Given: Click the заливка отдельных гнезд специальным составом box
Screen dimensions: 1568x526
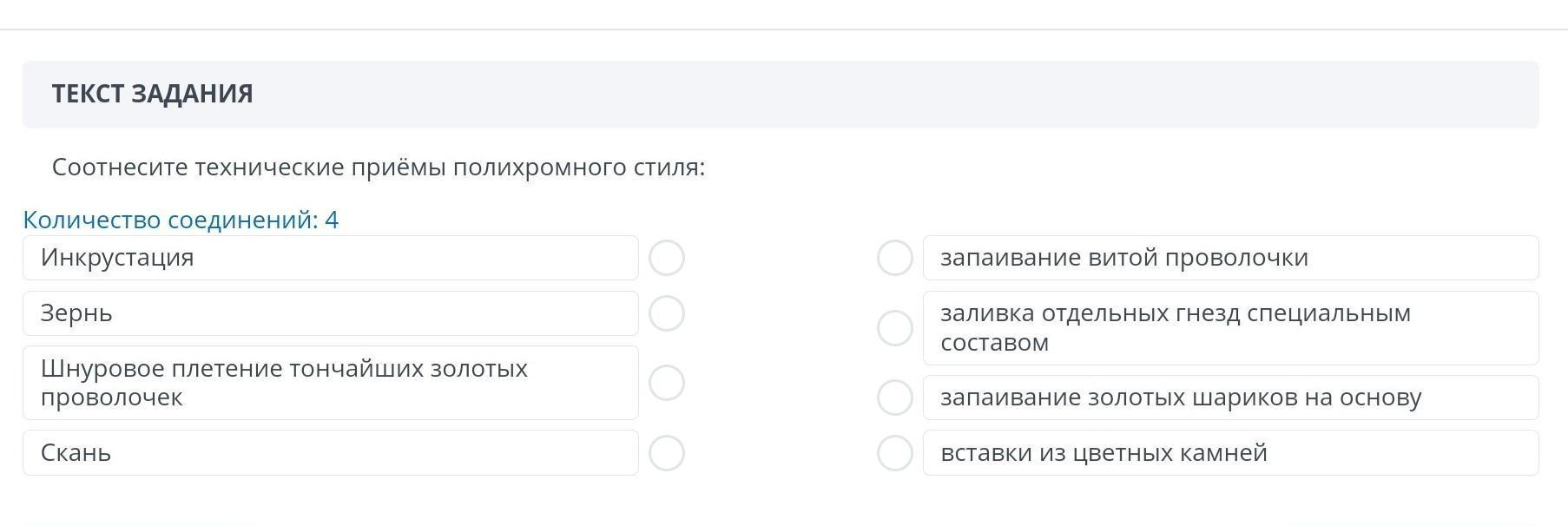Looking at the screenshot, I should (1230, 328).
